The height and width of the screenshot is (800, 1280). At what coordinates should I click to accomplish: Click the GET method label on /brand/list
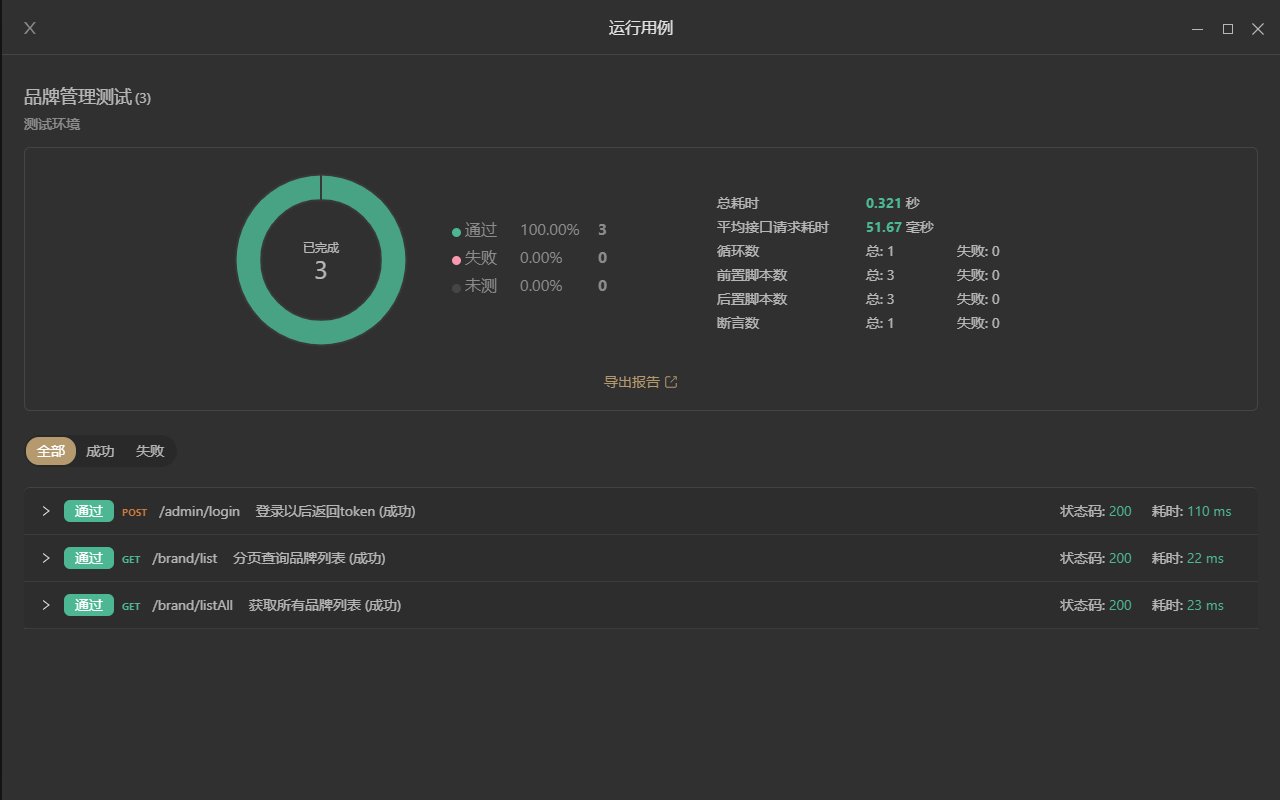(131, 558)
